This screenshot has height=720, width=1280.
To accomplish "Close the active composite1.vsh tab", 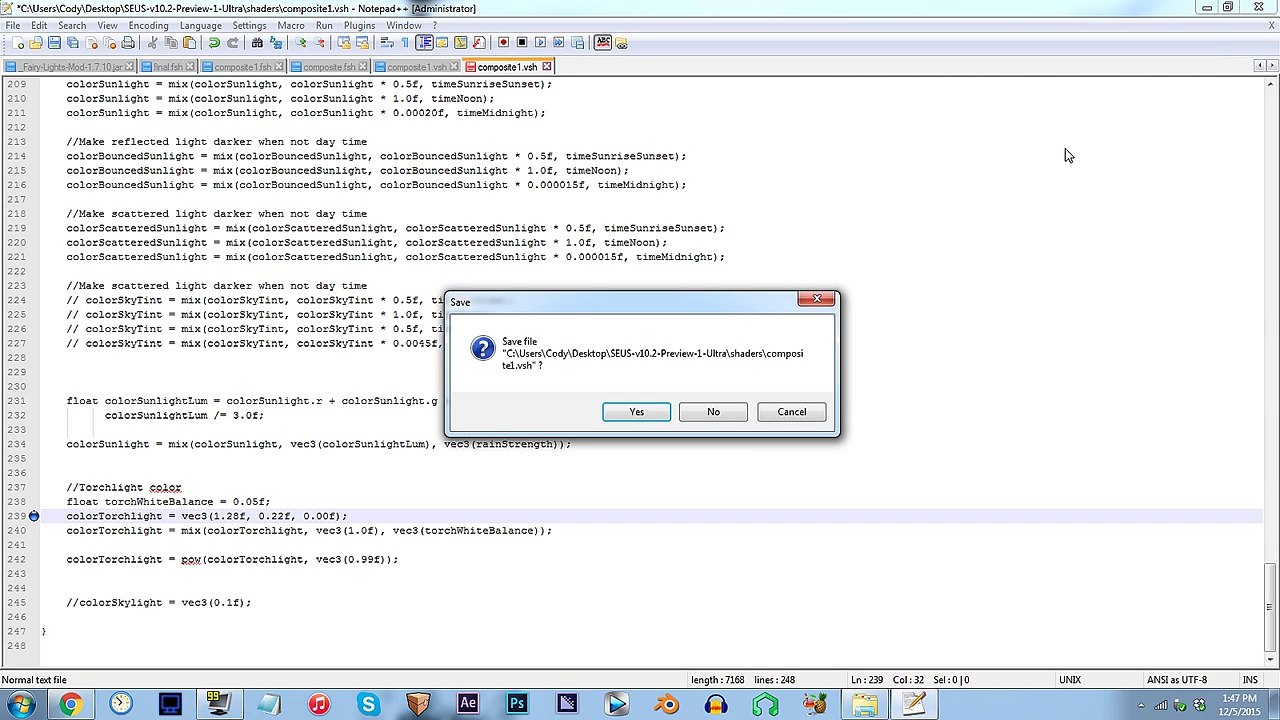I will click(547, 67).
